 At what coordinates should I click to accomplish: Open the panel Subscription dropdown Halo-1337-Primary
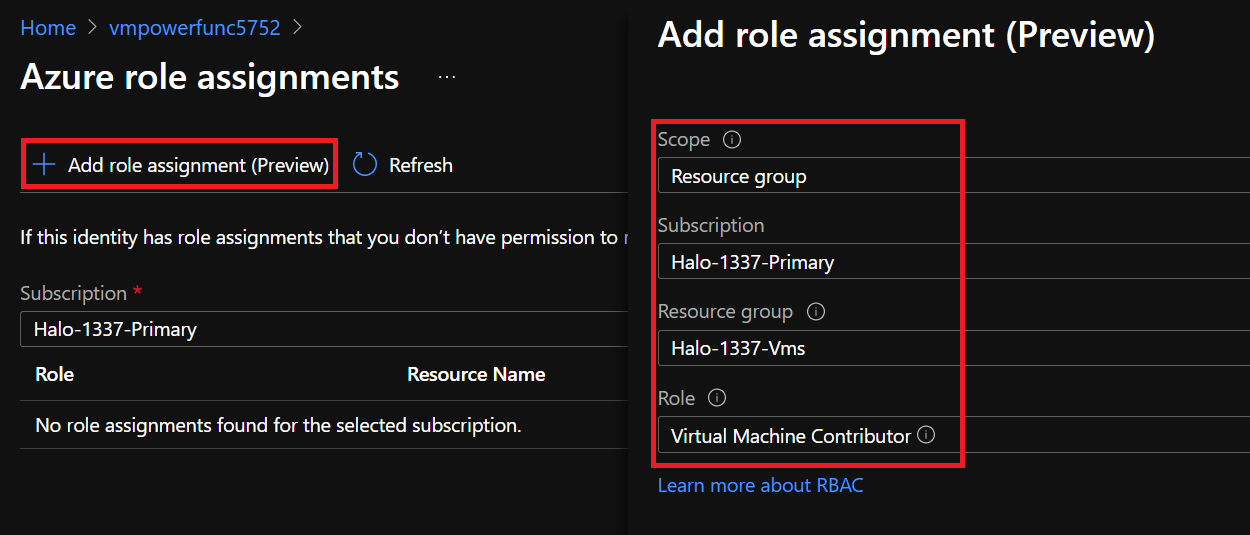click(954, 262)
